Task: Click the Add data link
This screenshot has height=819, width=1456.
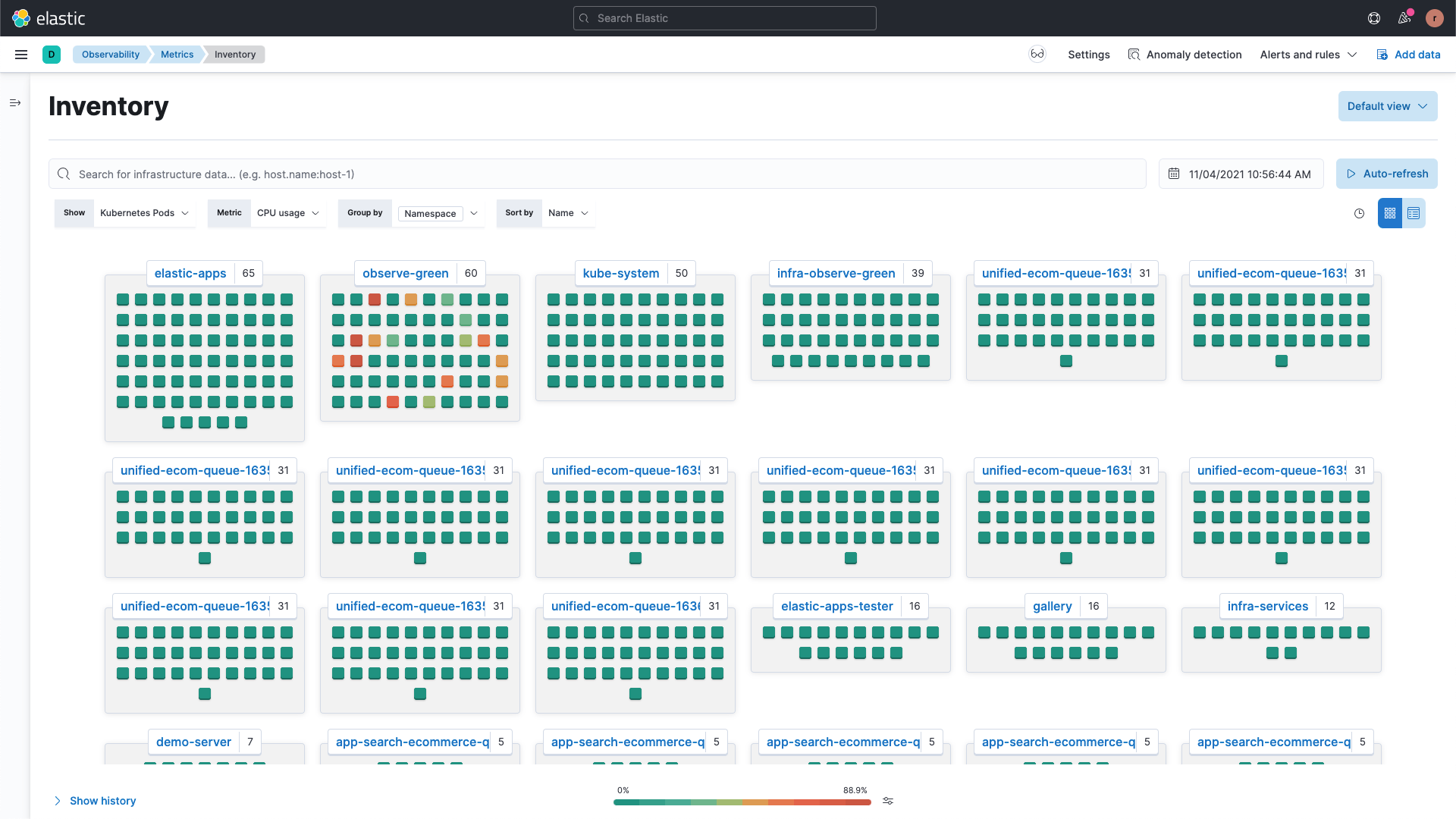Action: pos(1408,55)
